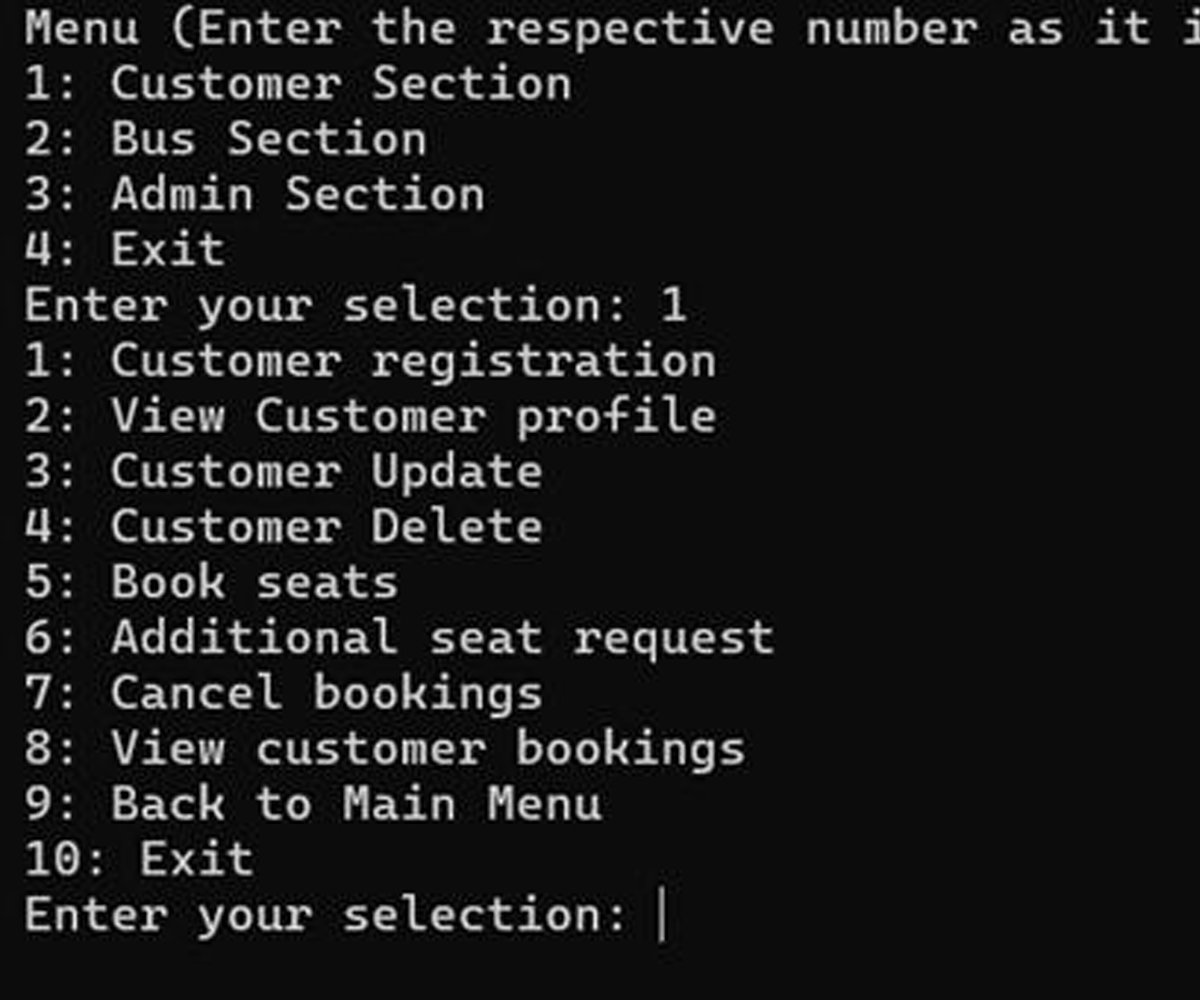
Task: Click the first "Enter your selection:" prompt text
Action: pyautogui.click(x=325, y=305)
